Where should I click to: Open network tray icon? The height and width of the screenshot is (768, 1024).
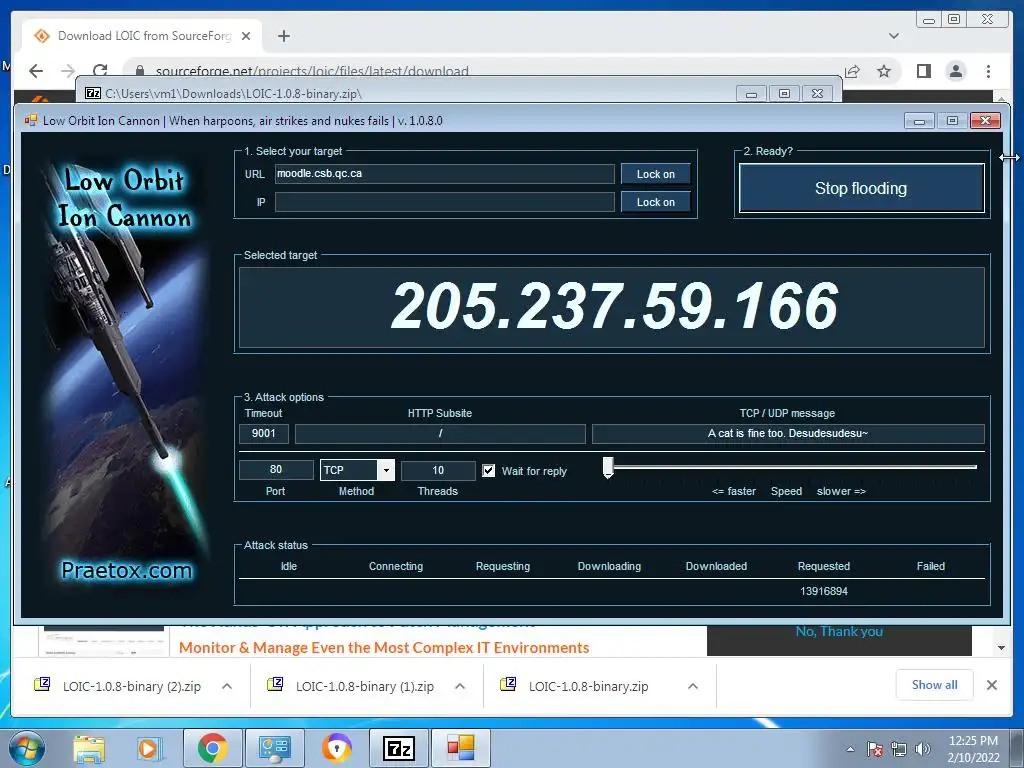899,750
